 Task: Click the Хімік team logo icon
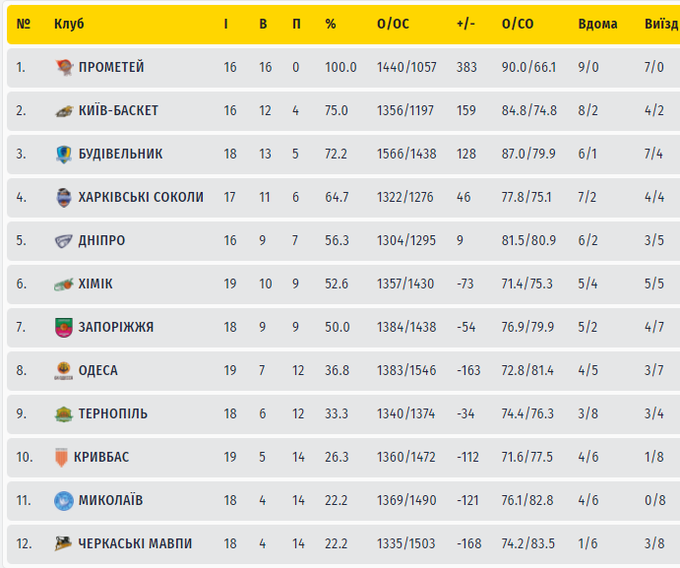pyautogui.click(x=64, y=284)
